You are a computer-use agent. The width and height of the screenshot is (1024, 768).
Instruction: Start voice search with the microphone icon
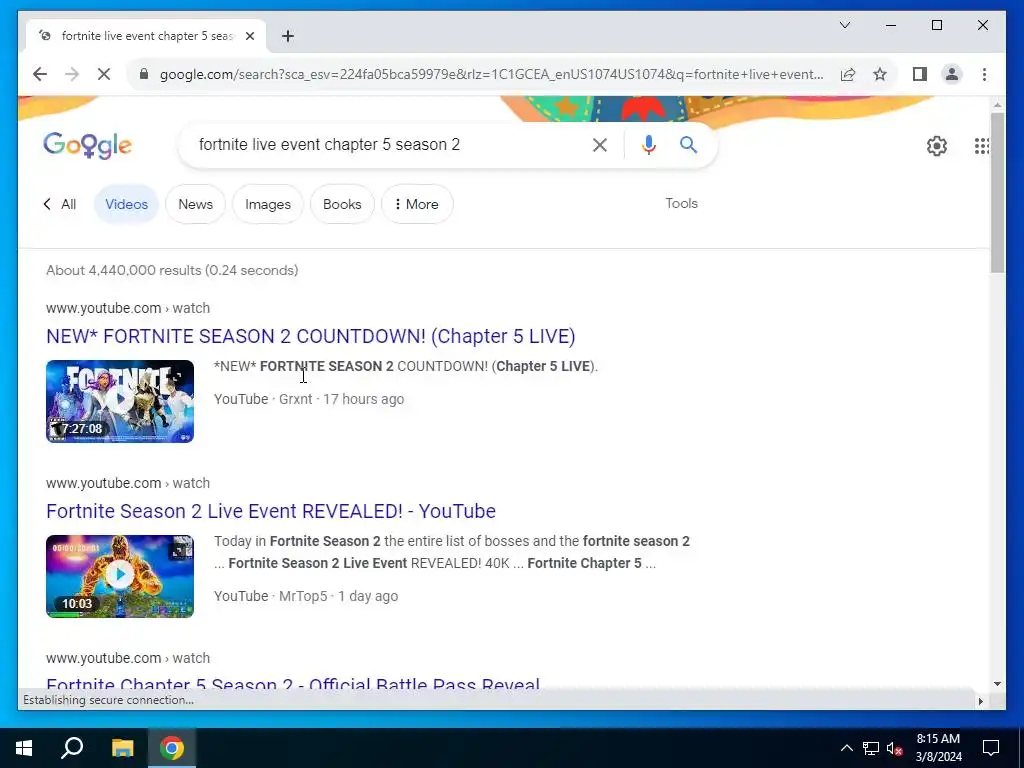[x=648, y=145]
